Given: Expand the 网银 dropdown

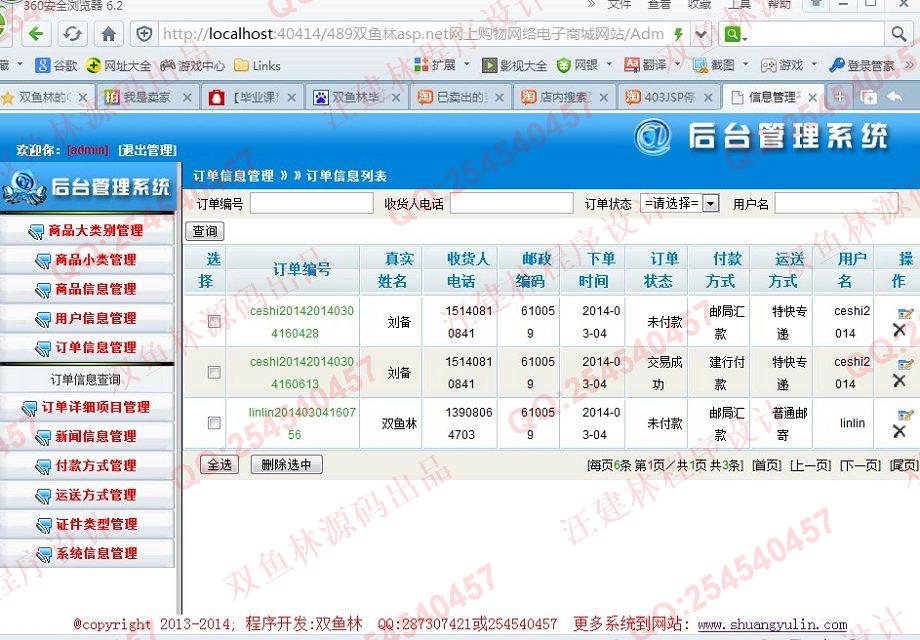Looking at the screenshot, I should pos(609,64).
